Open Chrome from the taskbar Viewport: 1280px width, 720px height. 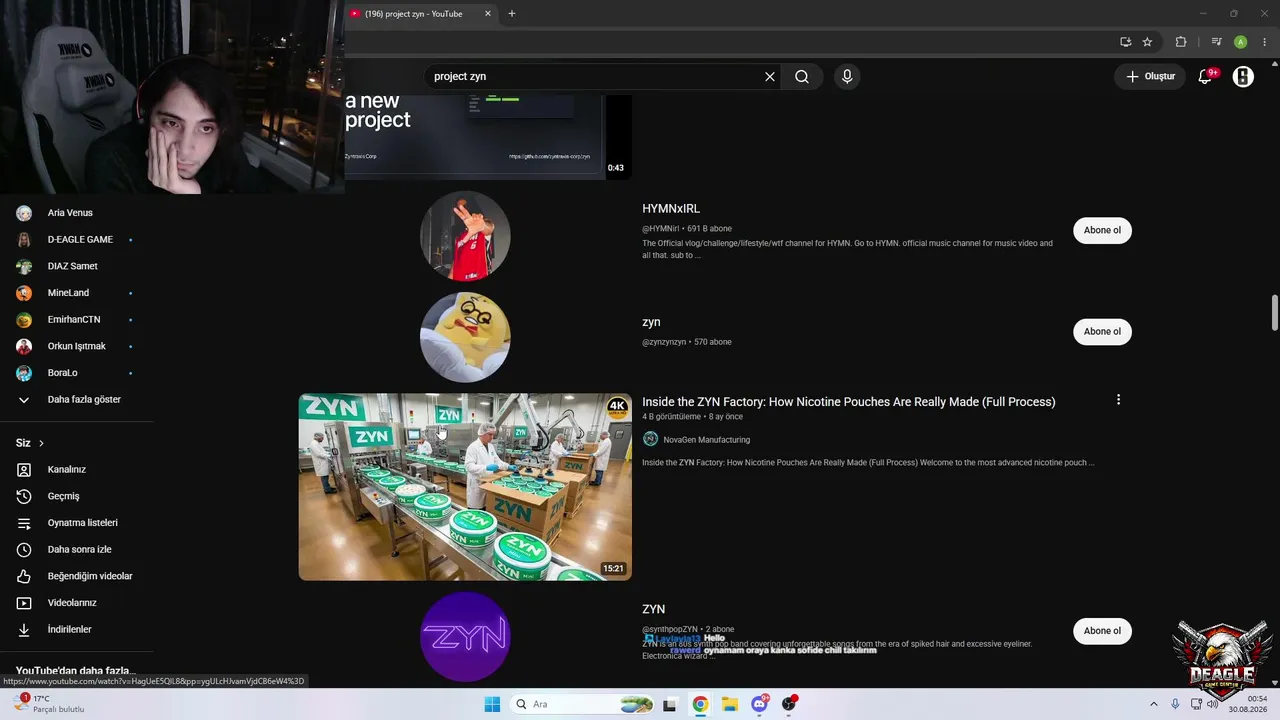pos(700,704)
